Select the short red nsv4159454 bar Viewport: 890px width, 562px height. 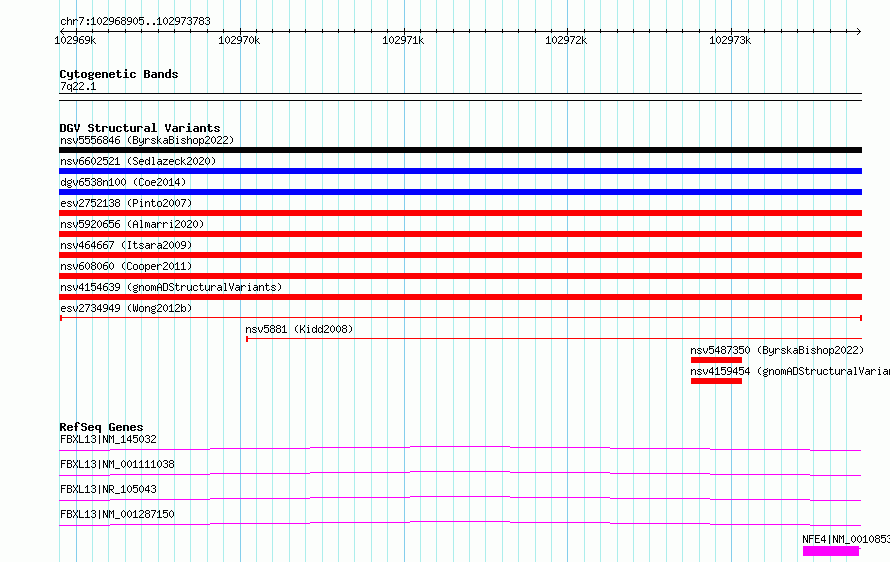pyautogui.click(x=716, y=381)
